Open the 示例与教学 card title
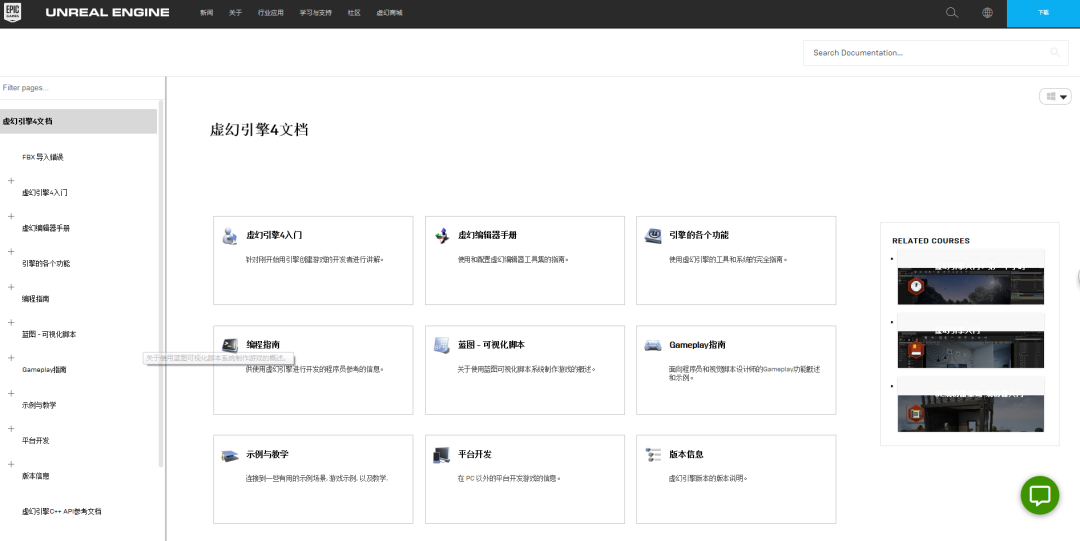This screenshot has height=541, width=1080. pyautogui.click(x=267, y=455)
